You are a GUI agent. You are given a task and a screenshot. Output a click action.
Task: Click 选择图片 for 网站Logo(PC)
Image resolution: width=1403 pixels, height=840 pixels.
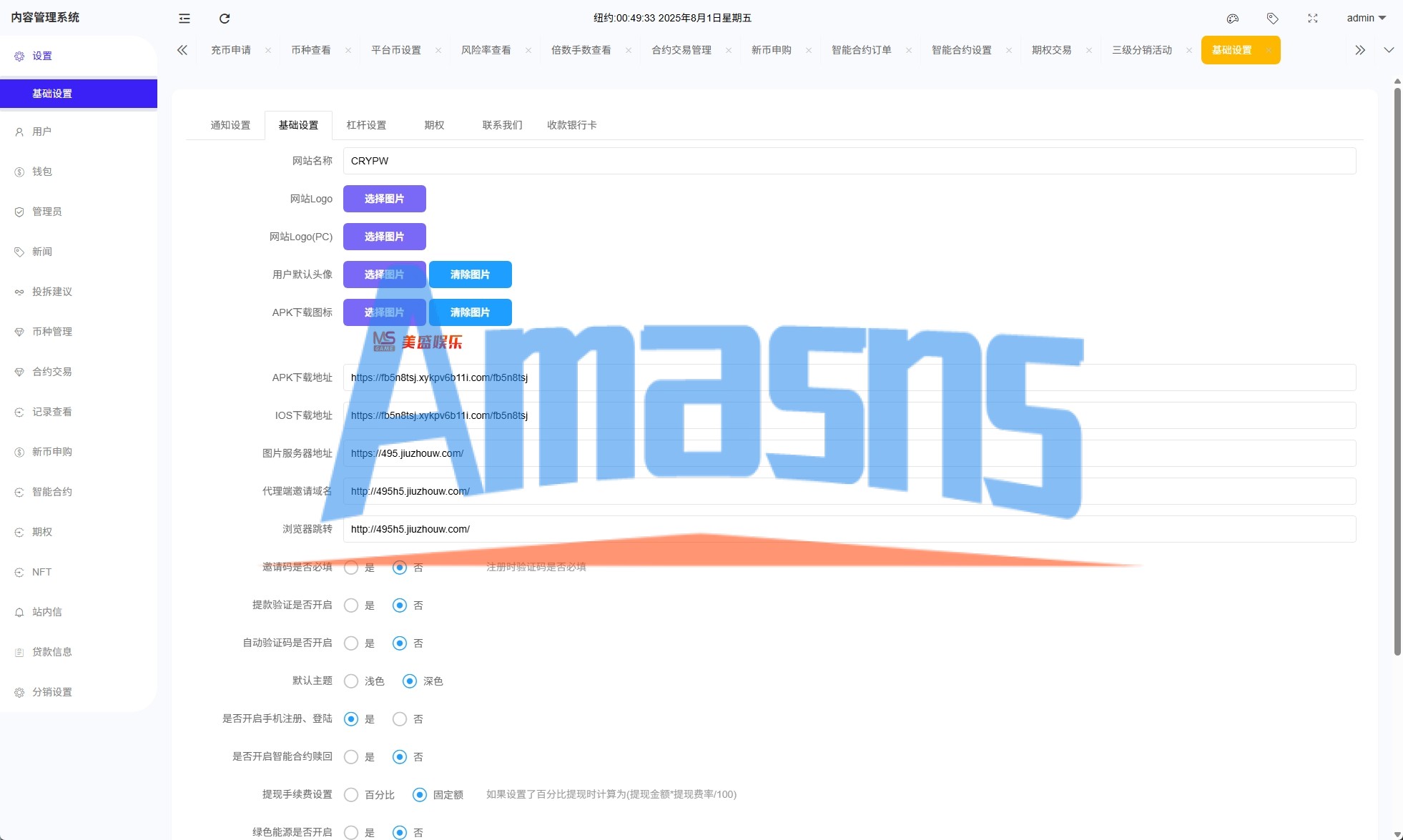click(385, 237)
